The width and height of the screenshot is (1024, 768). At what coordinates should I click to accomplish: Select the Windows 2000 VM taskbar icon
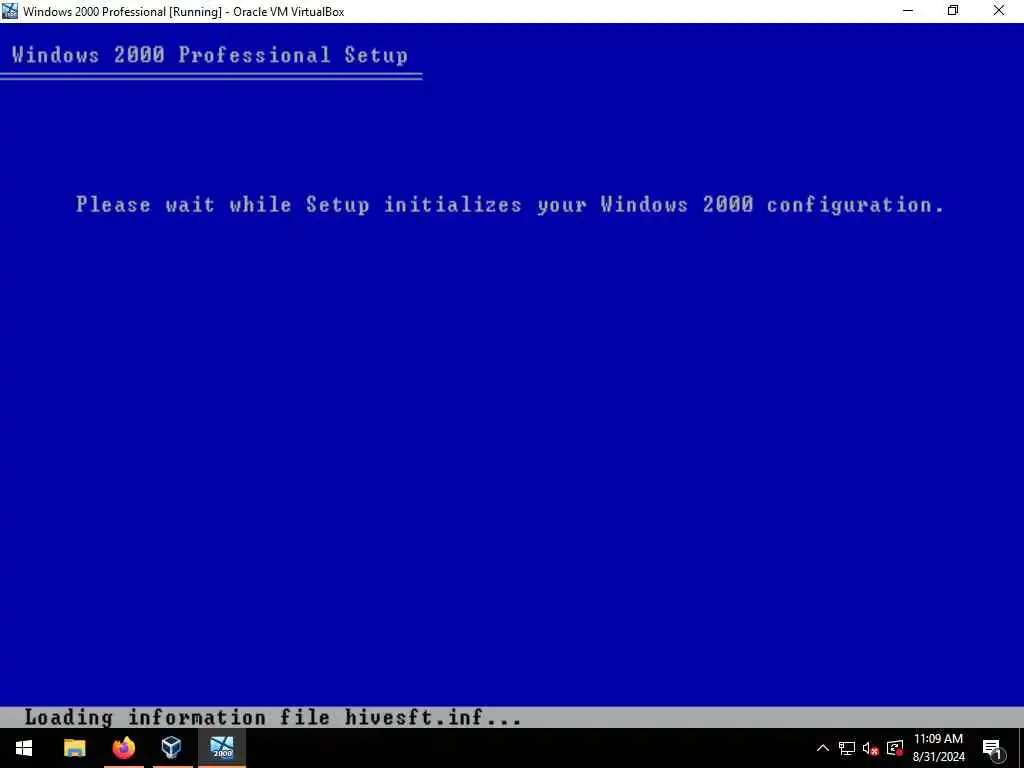pos(222,748)
